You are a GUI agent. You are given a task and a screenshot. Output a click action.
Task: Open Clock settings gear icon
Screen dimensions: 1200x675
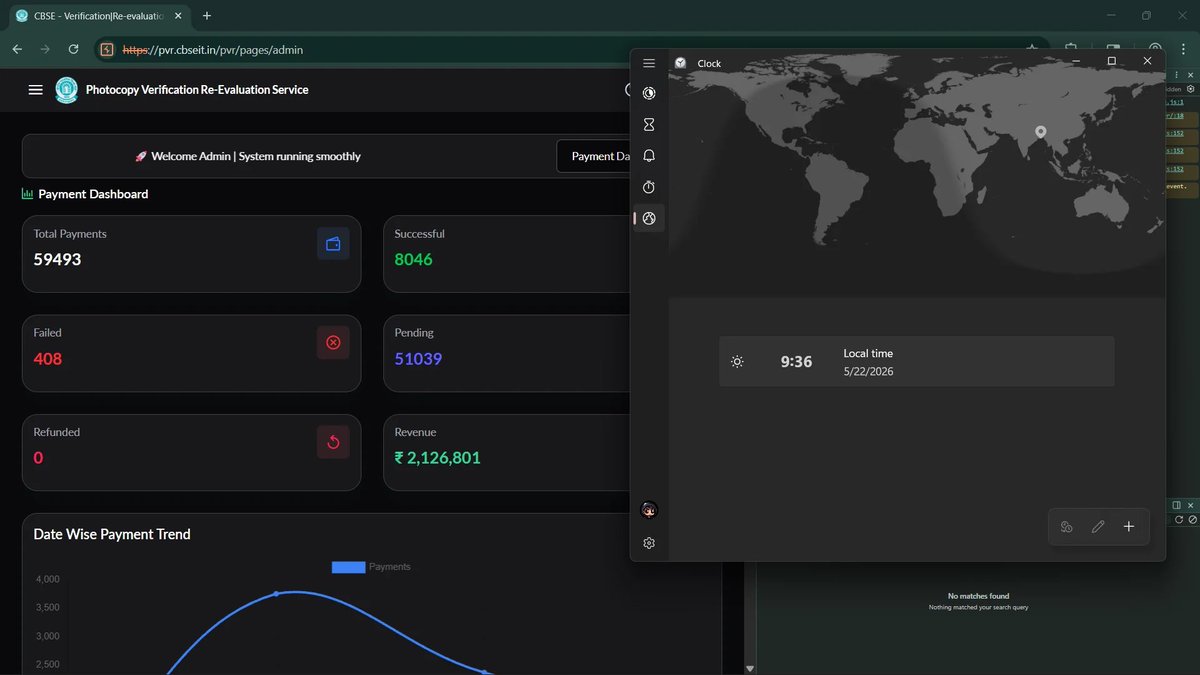click(649, 543)
